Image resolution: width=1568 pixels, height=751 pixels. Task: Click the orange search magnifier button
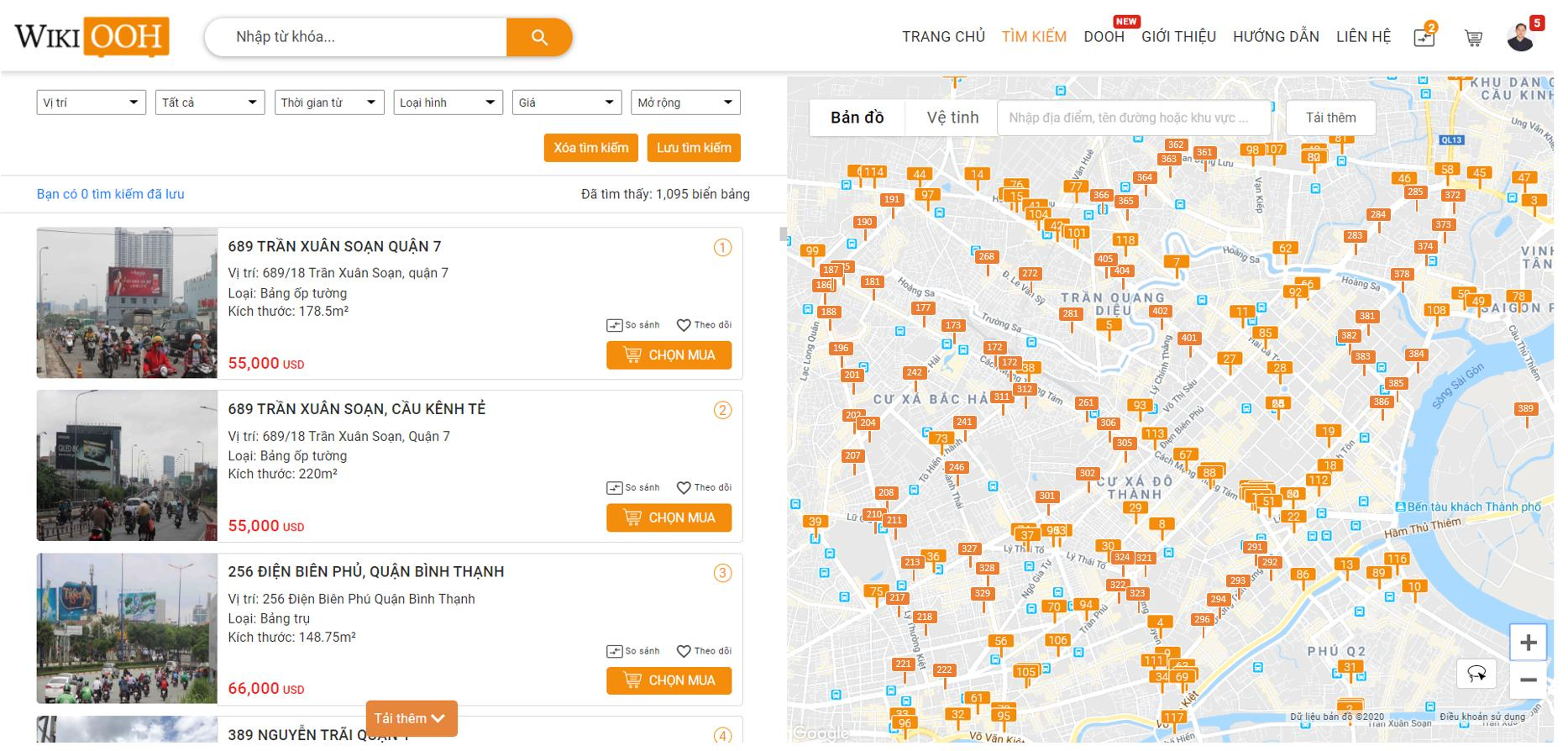click(539, 37)
